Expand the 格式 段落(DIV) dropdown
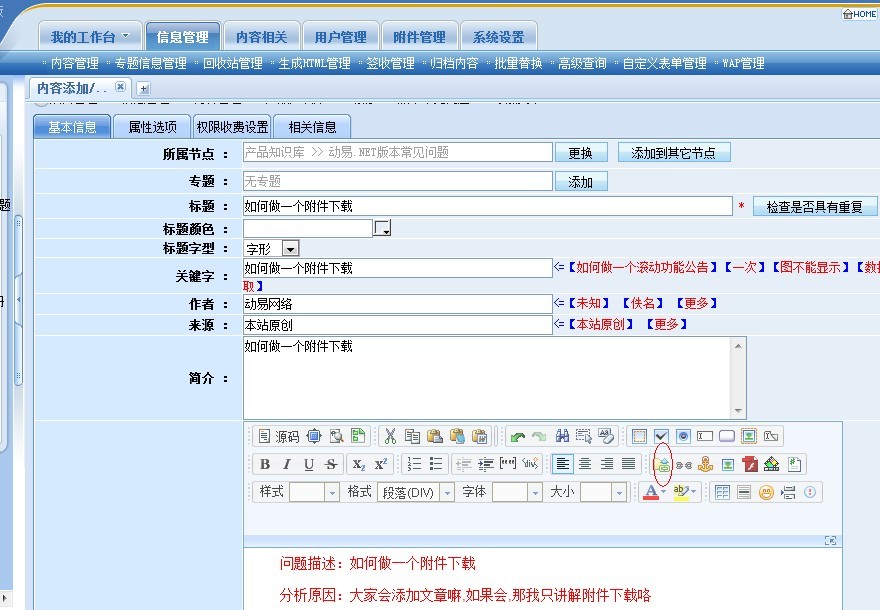880x610 pixels. (446, 492)
